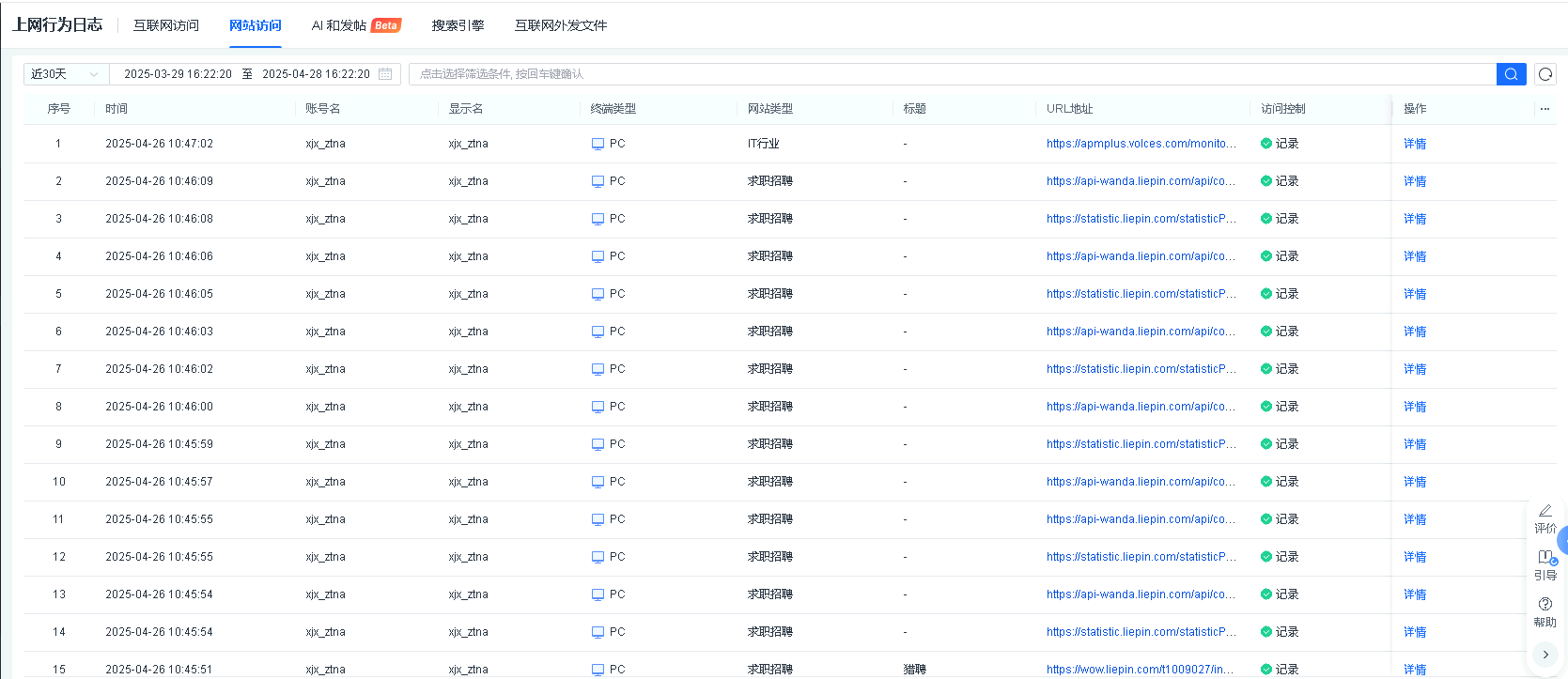
Task: Open the apmplus.volces.com URL link
Action: pos(1141,144)
